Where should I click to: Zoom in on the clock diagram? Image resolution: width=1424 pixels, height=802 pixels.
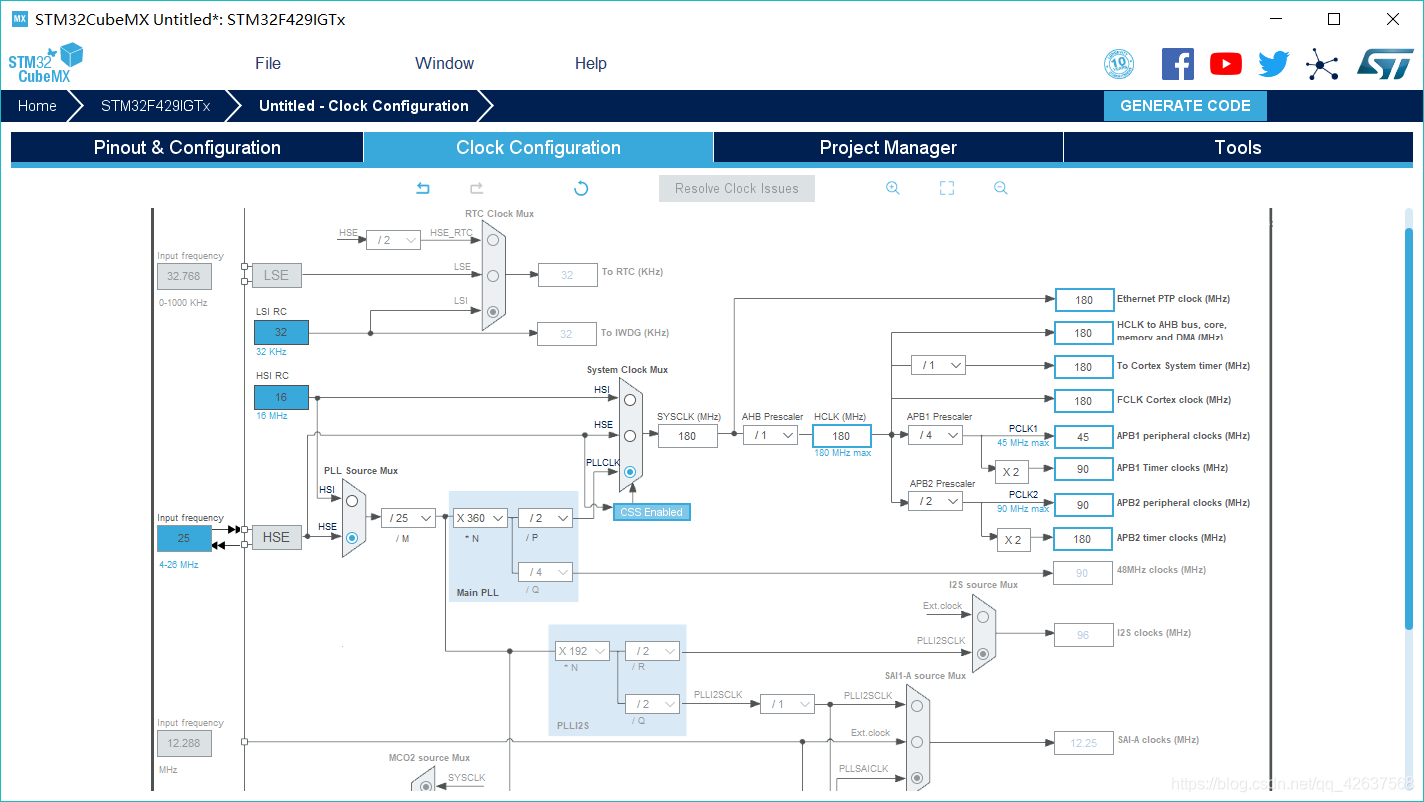(x=893, y=188)
